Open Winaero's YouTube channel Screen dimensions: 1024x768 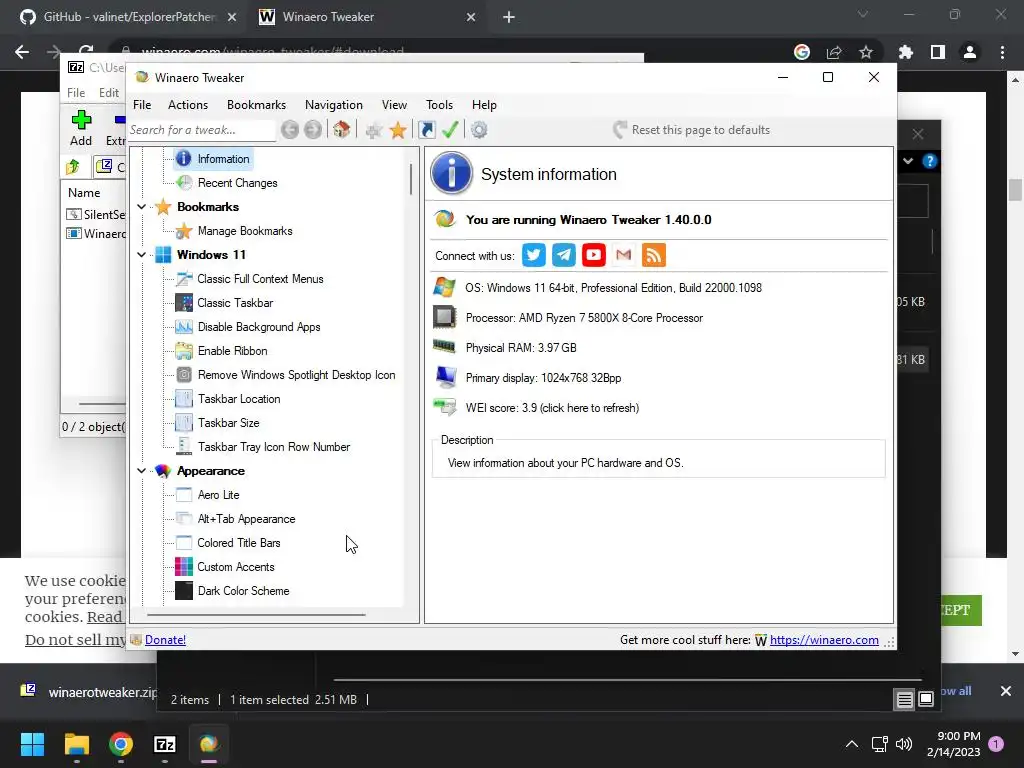tap(594, 255)
